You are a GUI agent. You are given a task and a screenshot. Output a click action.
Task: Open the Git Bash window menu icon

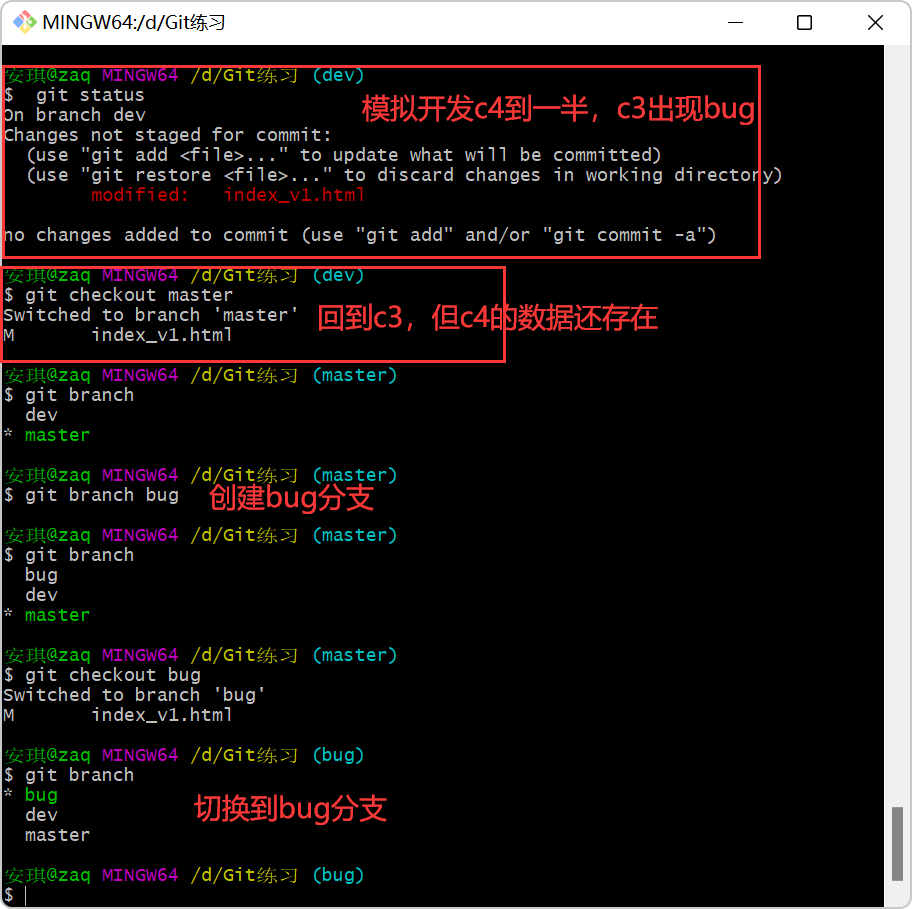[x=24, y=22]
